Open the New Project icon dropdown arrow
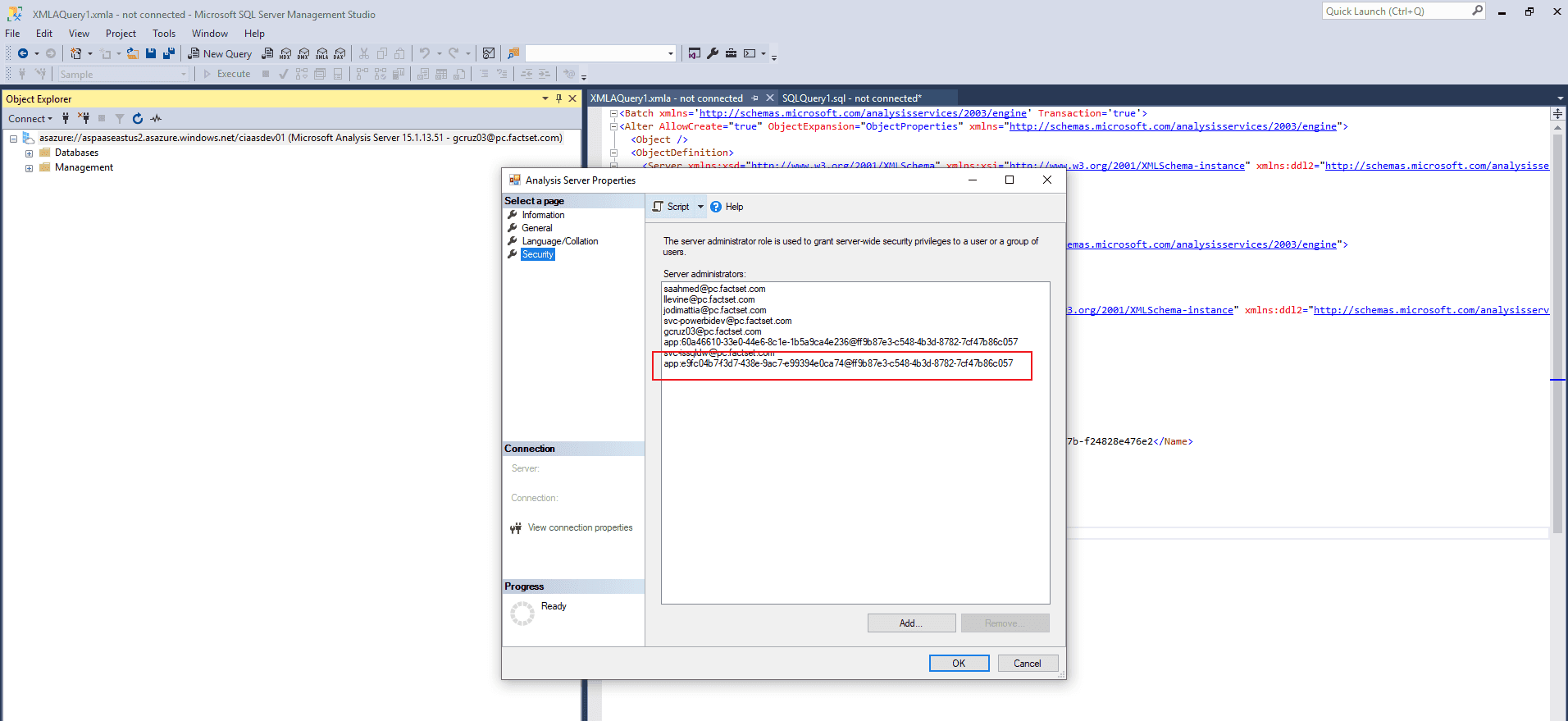Viewport: 1568px width, 721px height. pos(90,53)
